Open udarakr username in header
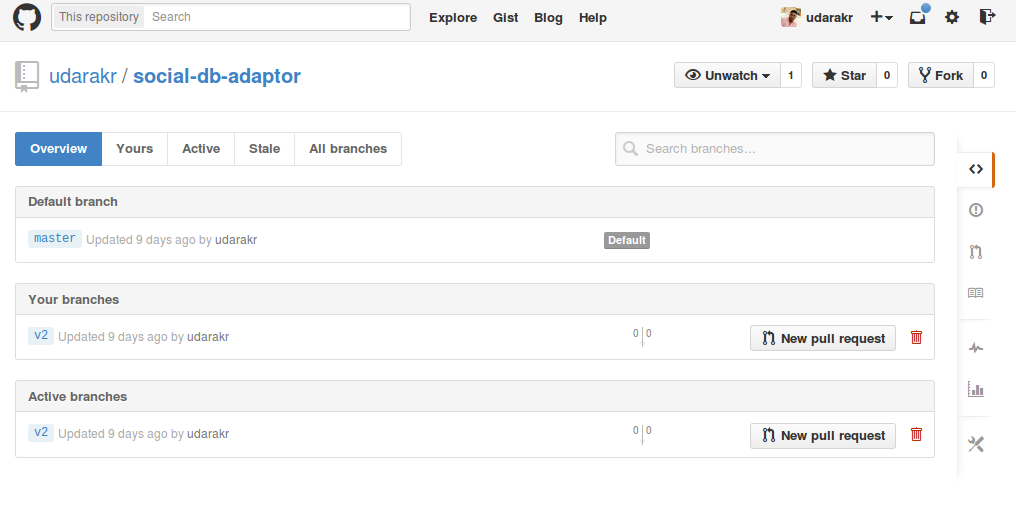Image resolution: width=1016 pixels, height=510 pixels. tap(829, 17)
